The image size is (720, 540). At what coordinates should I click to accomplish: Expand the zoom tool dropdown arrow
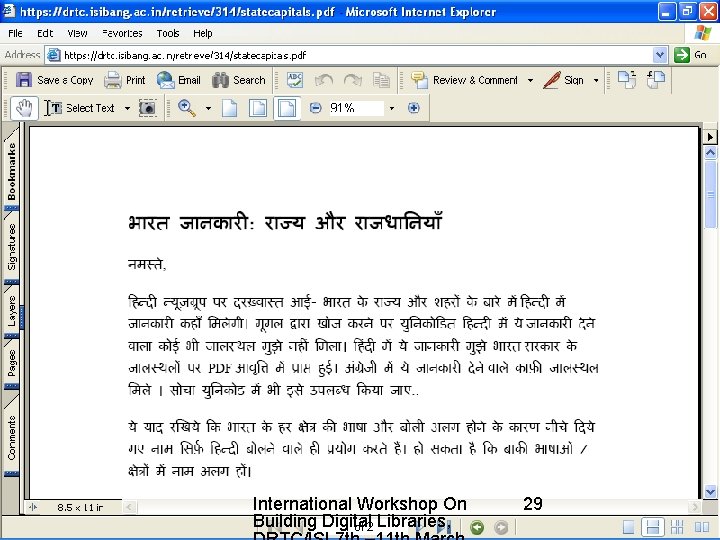point(208,109)
